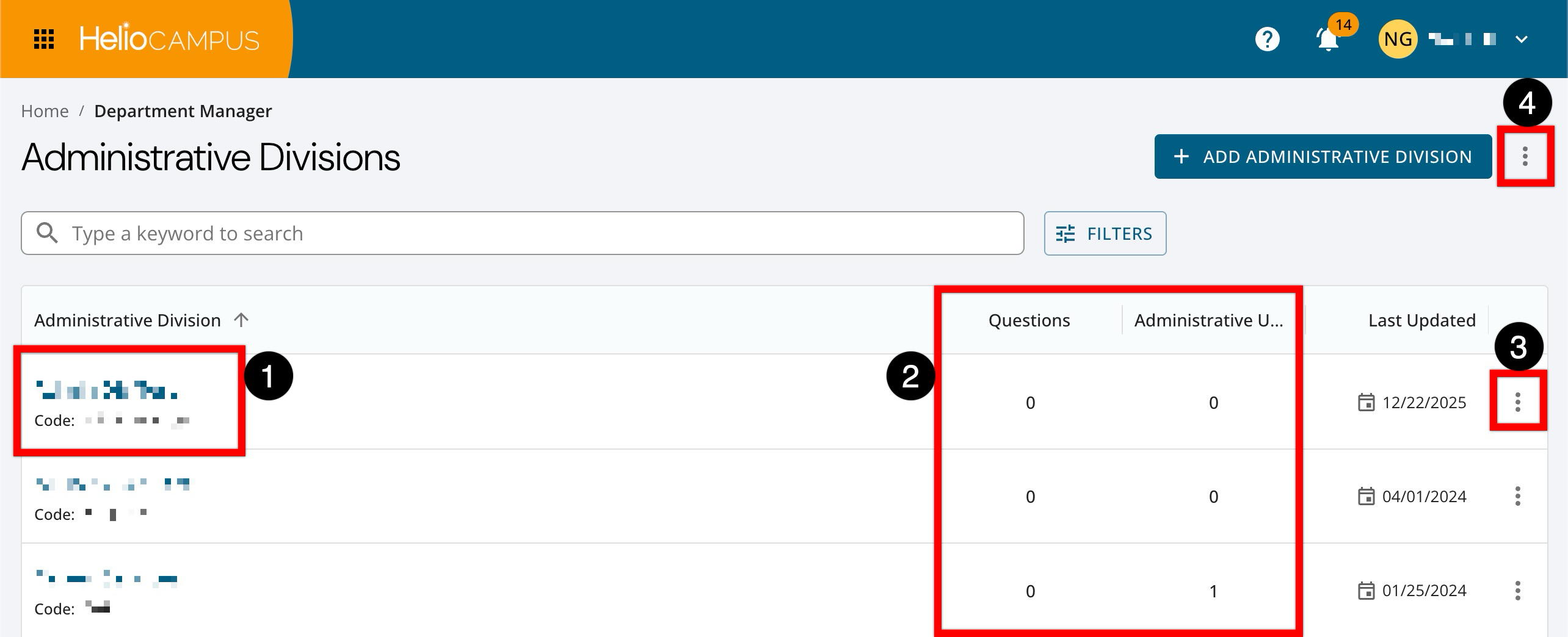Screen dimensions: 1568x637
Task: Sort by Last Updated column header
Action: (1421, 320)
